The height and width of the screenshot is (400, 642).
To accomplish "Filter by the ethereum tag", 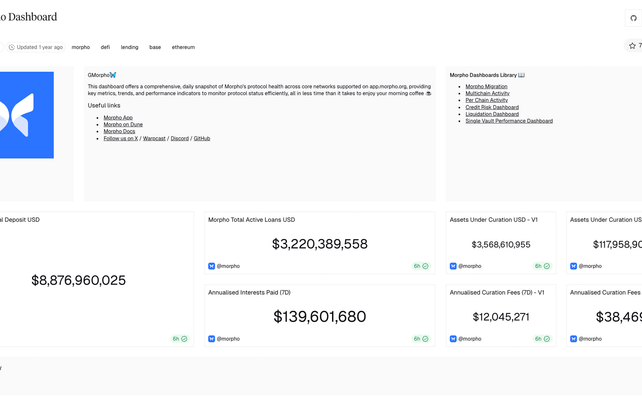I will [x=183, y=47].
